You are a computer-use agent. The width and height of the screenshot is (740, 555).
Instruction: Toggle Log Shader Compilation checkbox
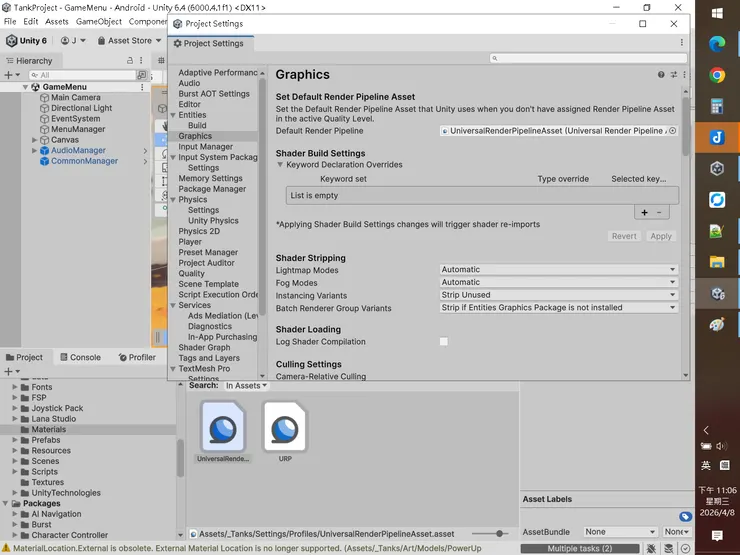(444, 341)
